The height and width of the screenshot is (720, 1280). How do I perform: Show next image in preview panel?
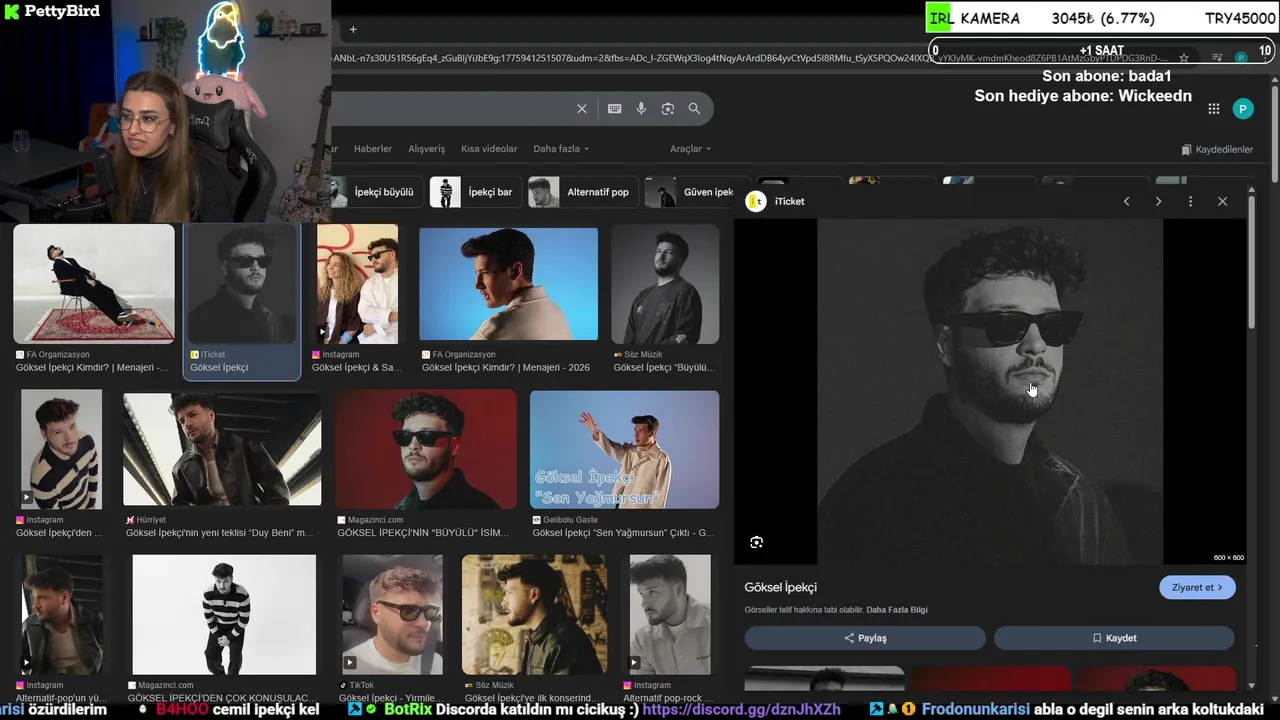pos(1158,202)
